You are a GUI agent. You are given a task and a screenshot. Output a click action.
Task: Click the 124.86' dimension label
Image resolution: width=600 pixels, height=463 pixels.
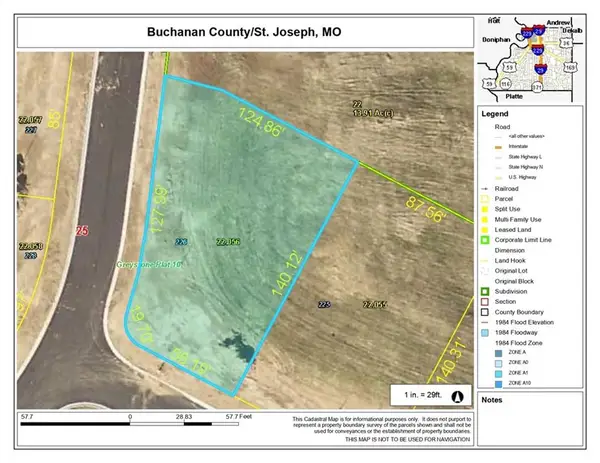(x=262, y=122)
